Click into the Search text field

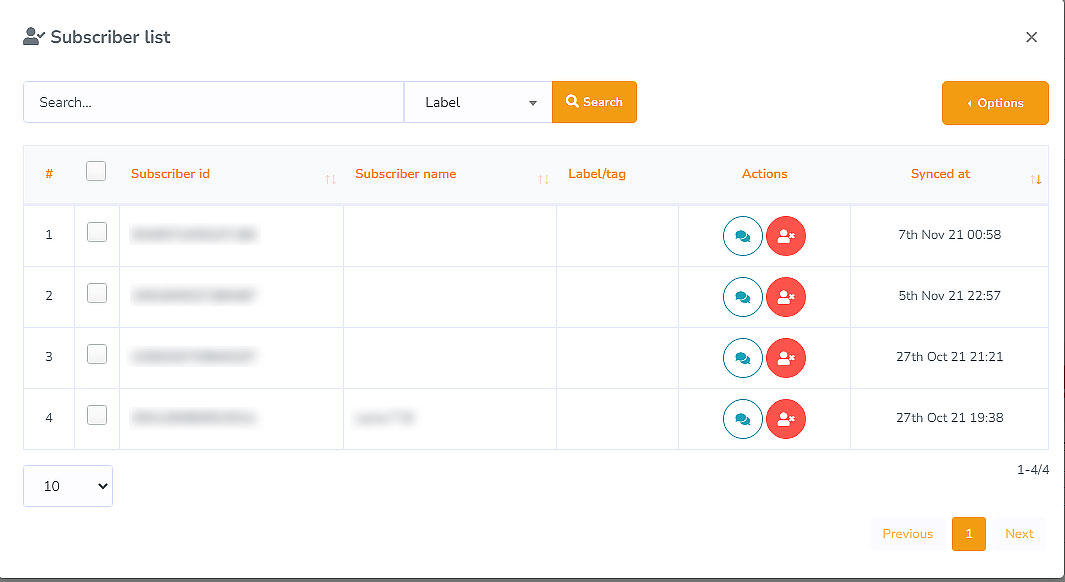pyautogui.click(x=213, y=102)
